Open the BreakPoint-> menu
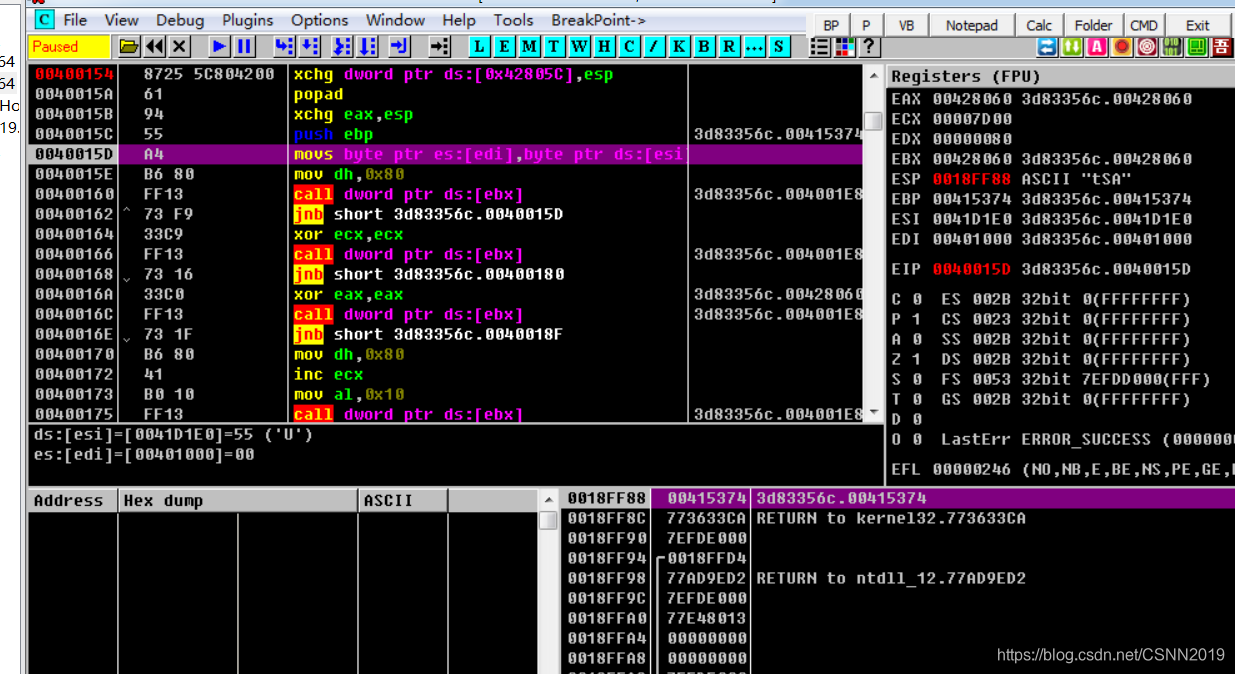 coord(598,20)
